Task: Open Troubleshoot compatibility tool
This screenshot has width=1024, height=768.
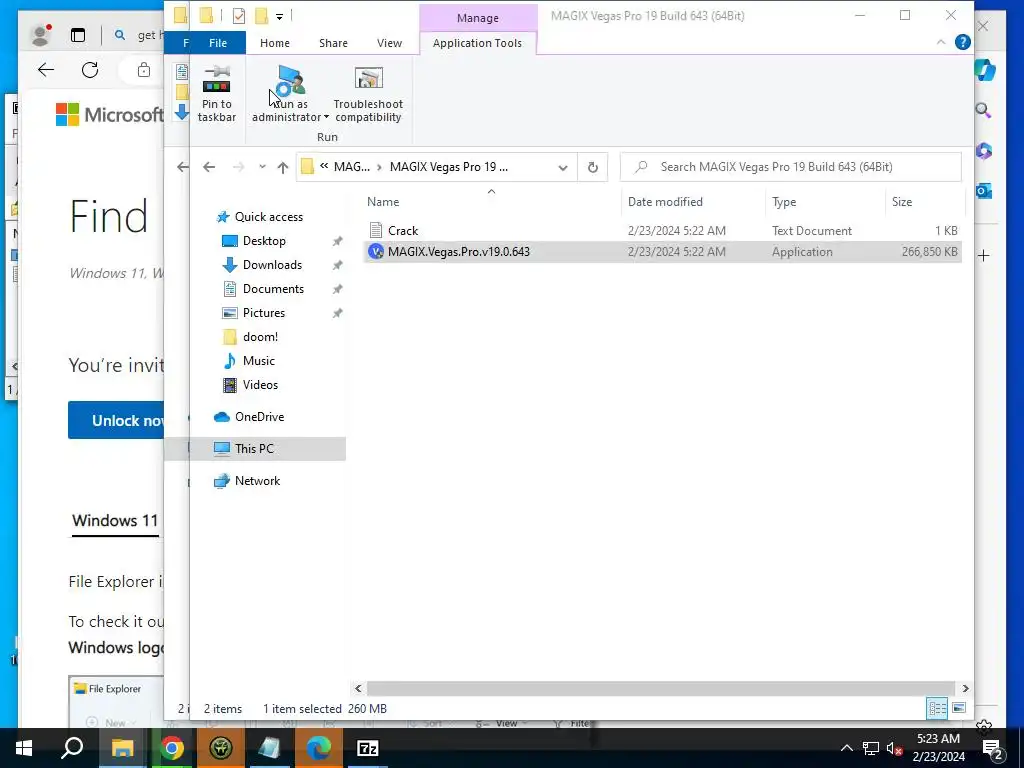Action: 368,94
